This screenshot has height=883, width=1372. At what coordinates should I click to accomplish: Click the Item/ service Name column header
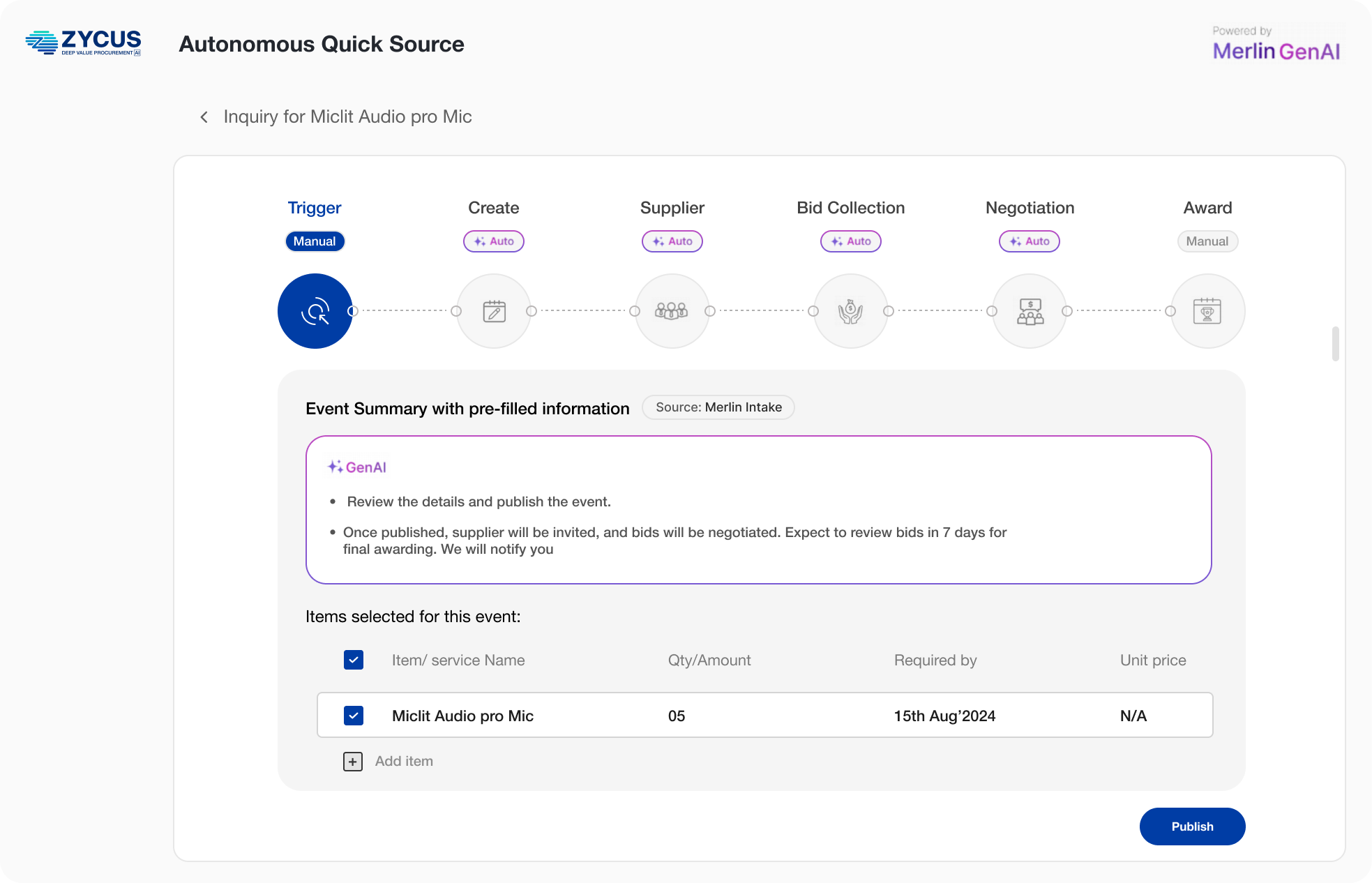(x=458, y=661)
